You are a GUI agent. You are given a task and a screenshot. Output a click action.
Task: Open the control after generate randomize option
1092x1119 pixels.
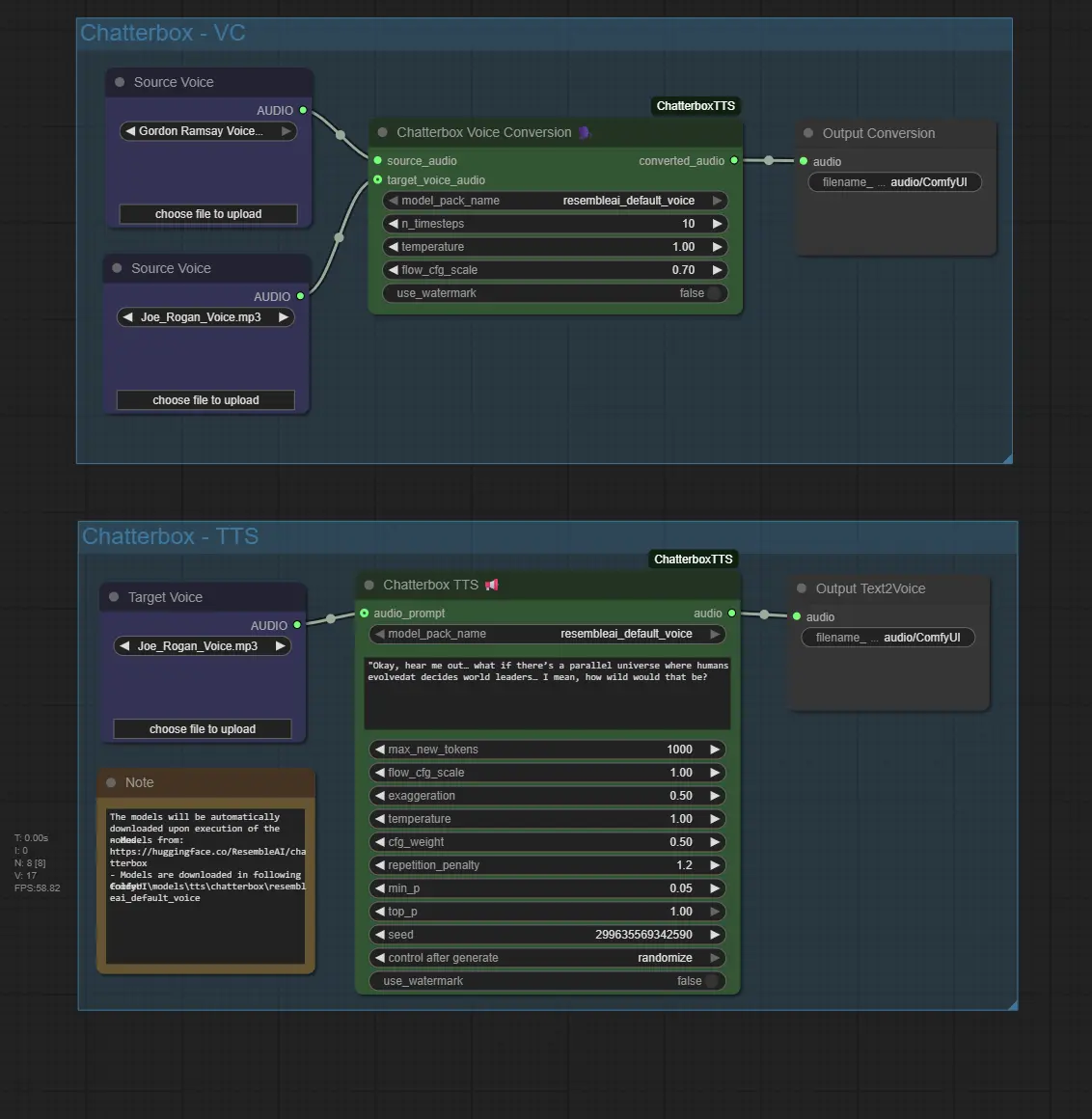[x=547, y=958]
